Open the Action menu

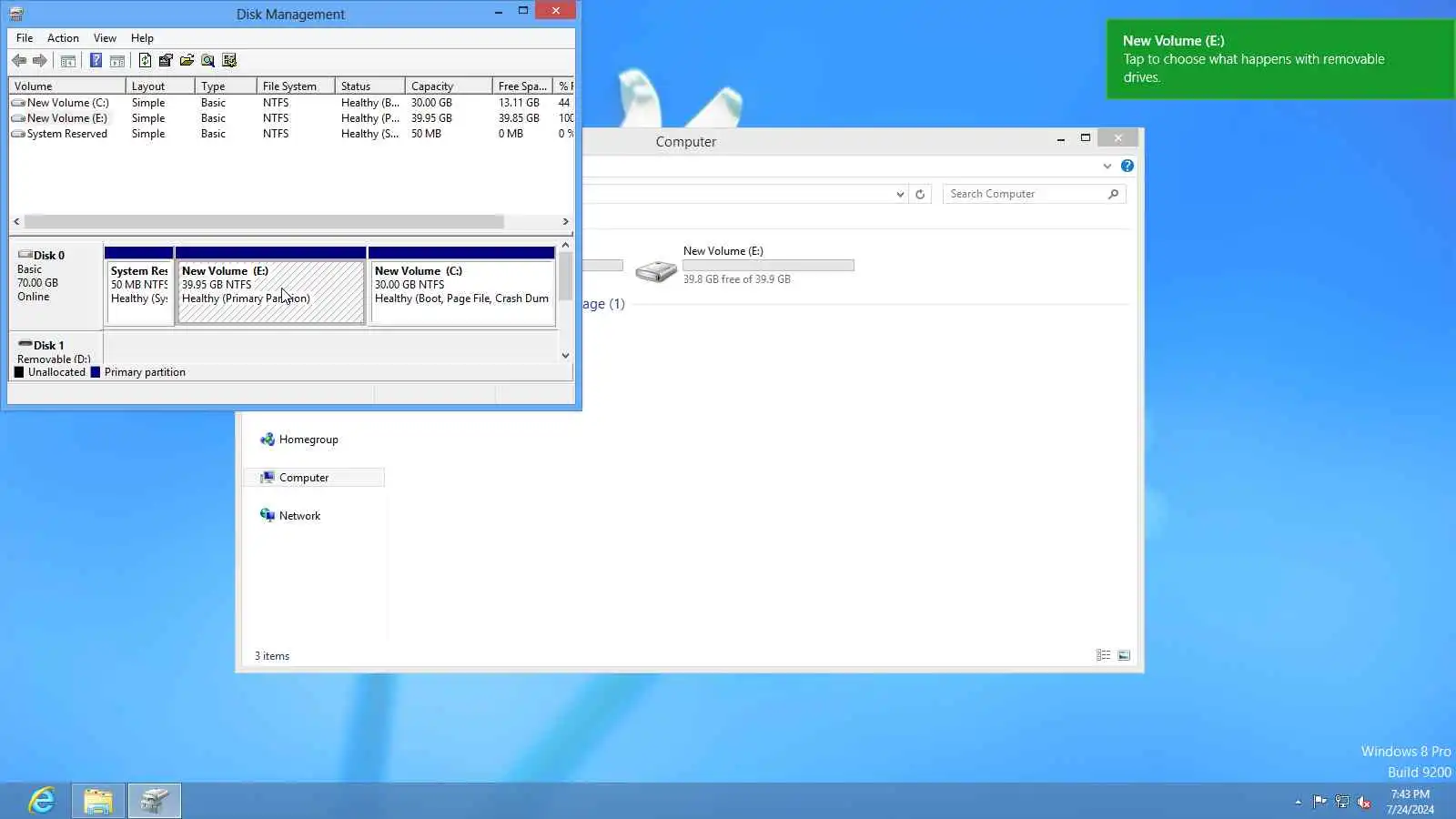click(63, 38)
